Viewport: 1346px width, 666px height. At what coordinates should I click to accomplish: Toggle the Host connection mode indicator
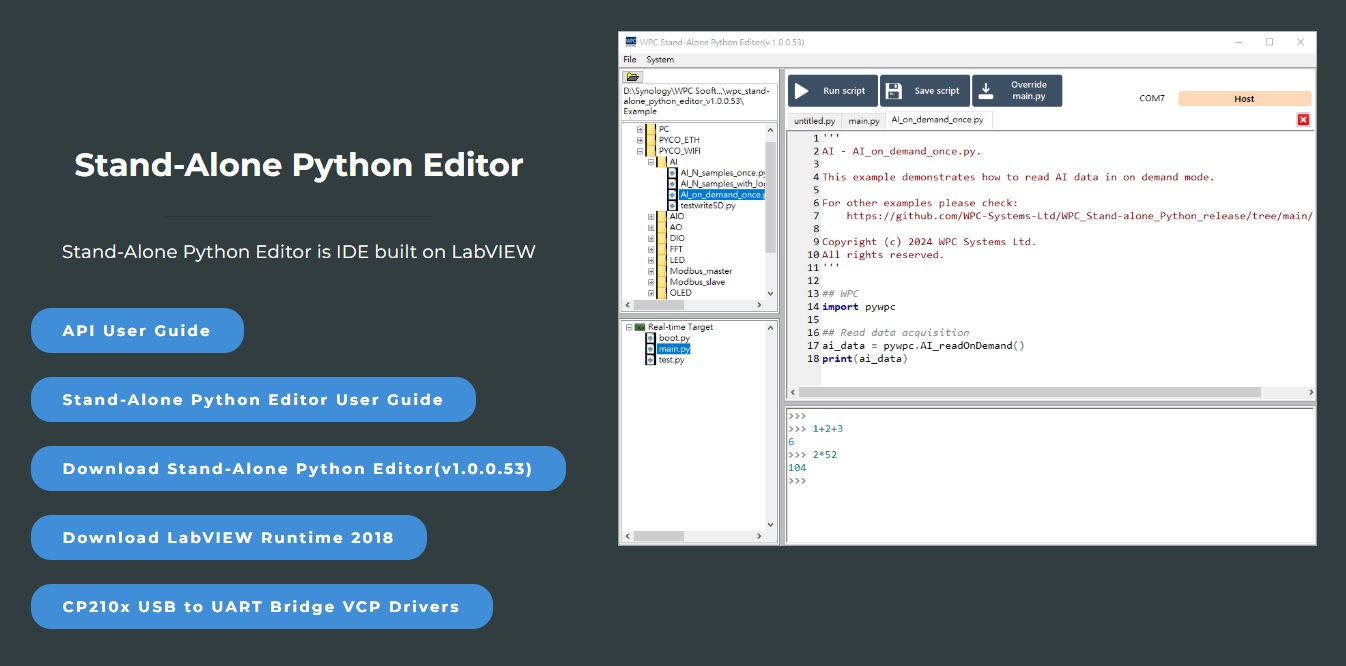click(x=1243, y=98)
